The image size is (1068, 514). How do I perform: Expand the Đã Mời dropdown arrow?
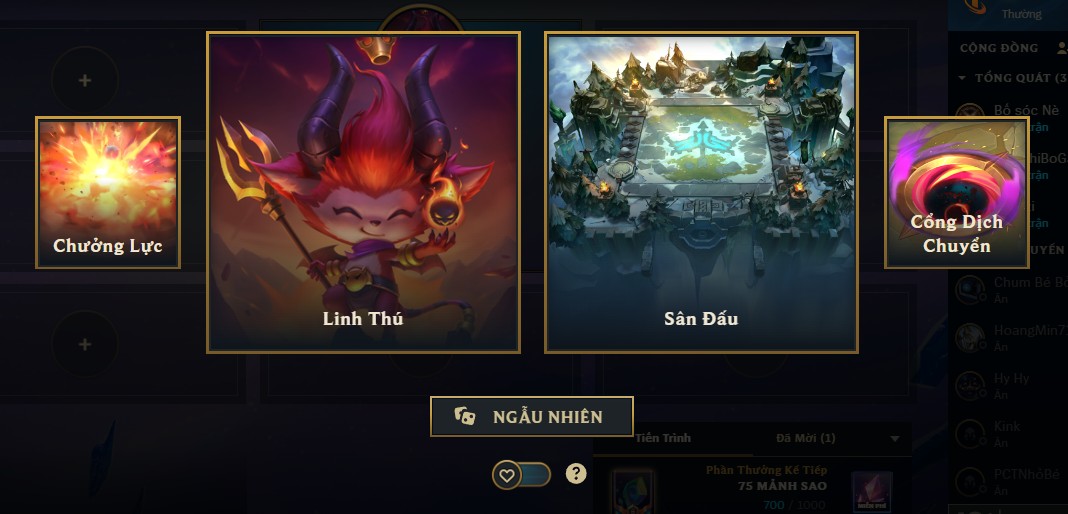coord(895,438)
